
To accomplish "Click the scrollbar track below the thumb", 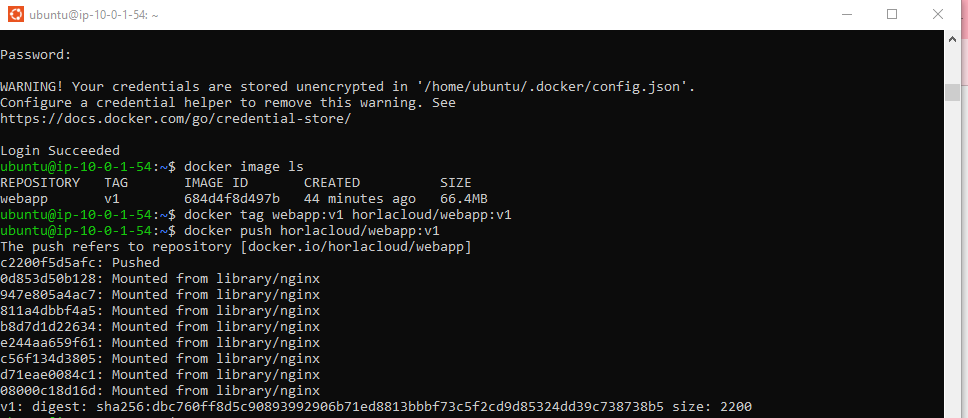I will [952, 259].
